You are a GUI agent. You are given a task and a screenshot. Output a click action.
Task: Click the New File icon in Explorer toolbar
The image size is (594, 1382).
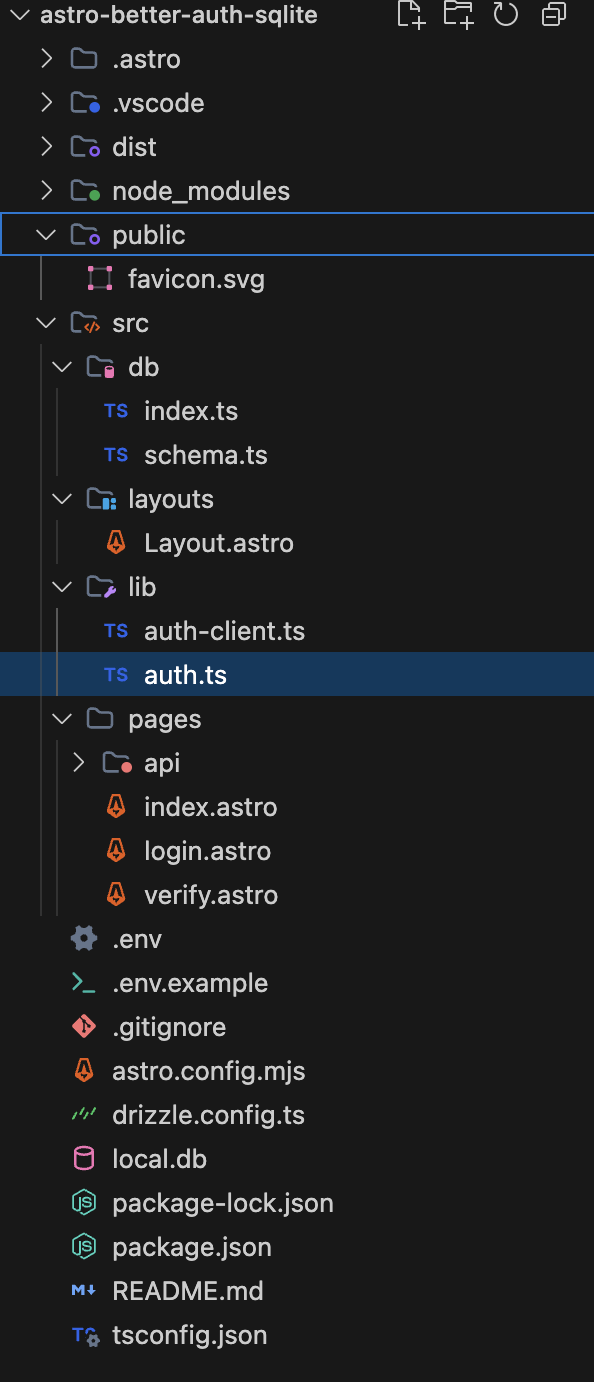[410, 15]
